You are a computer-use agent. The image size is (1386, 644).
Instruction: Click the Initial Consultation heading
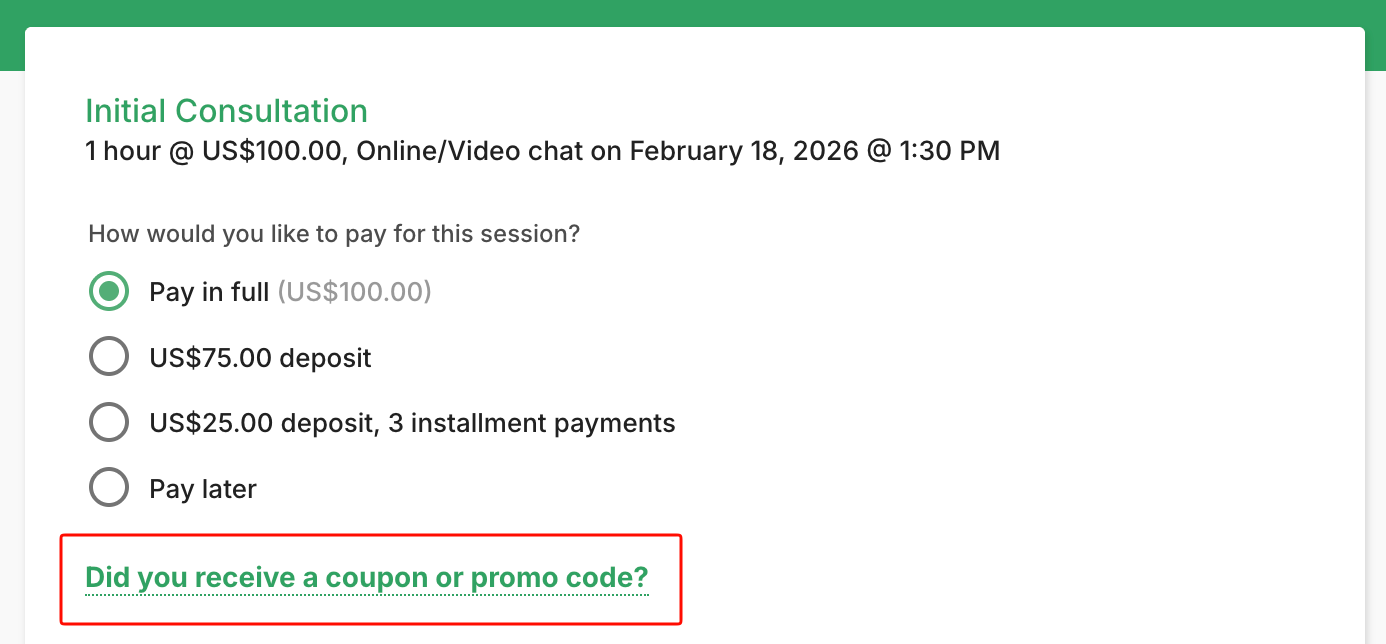pyautogui.click(x=226, y=110)
